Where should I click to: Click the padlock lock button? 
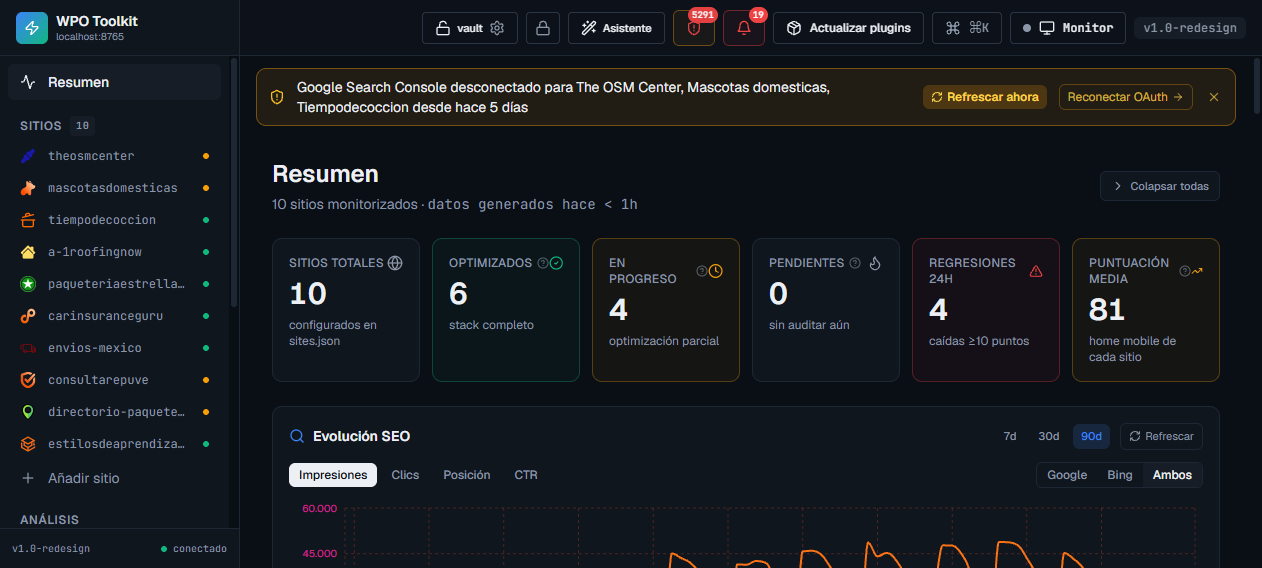pos(543,28)
